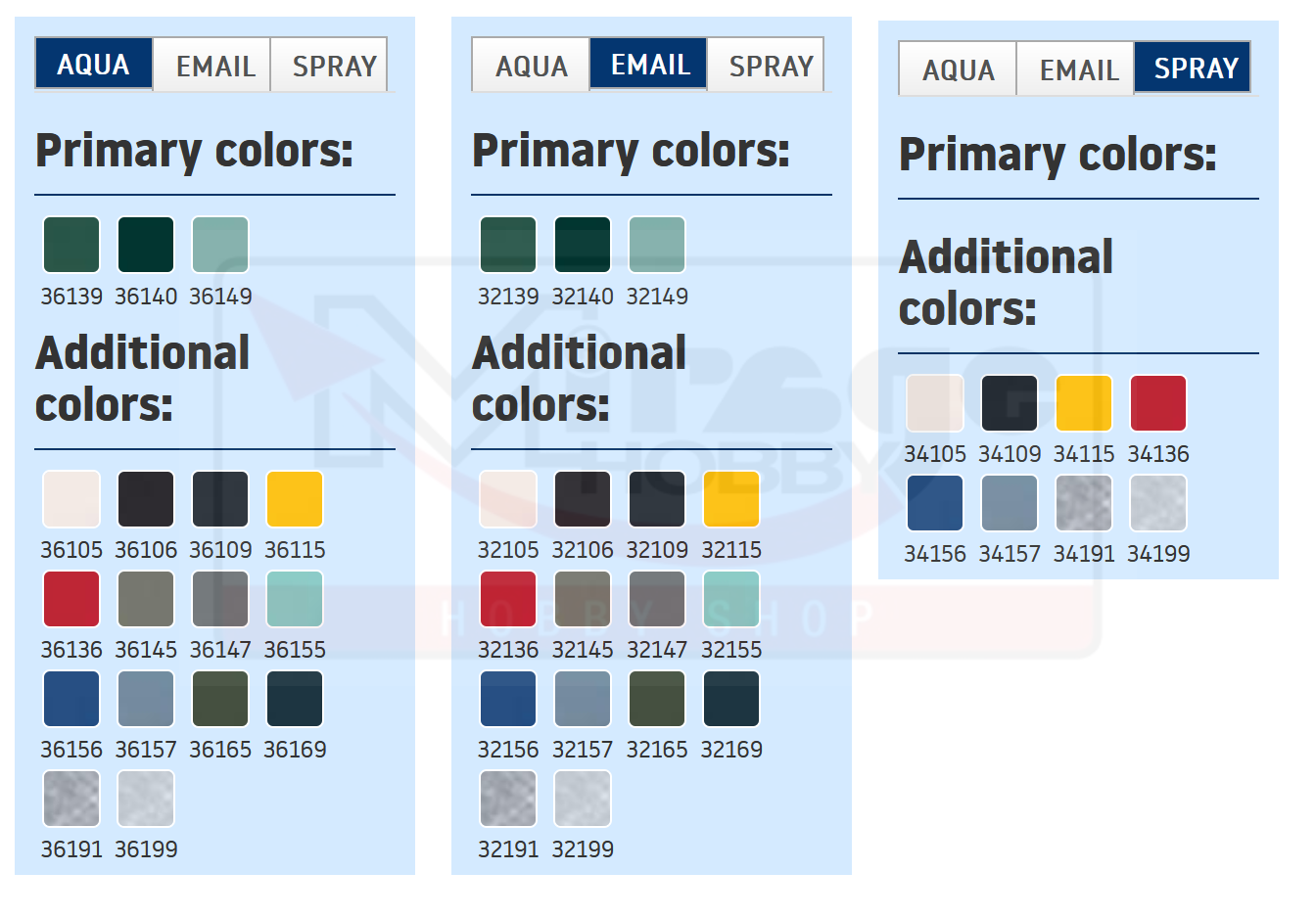Click the active SPRAY tab in the right panel
The height and width of the screenshot is (917, 1316).
(x=1195, y=69)
